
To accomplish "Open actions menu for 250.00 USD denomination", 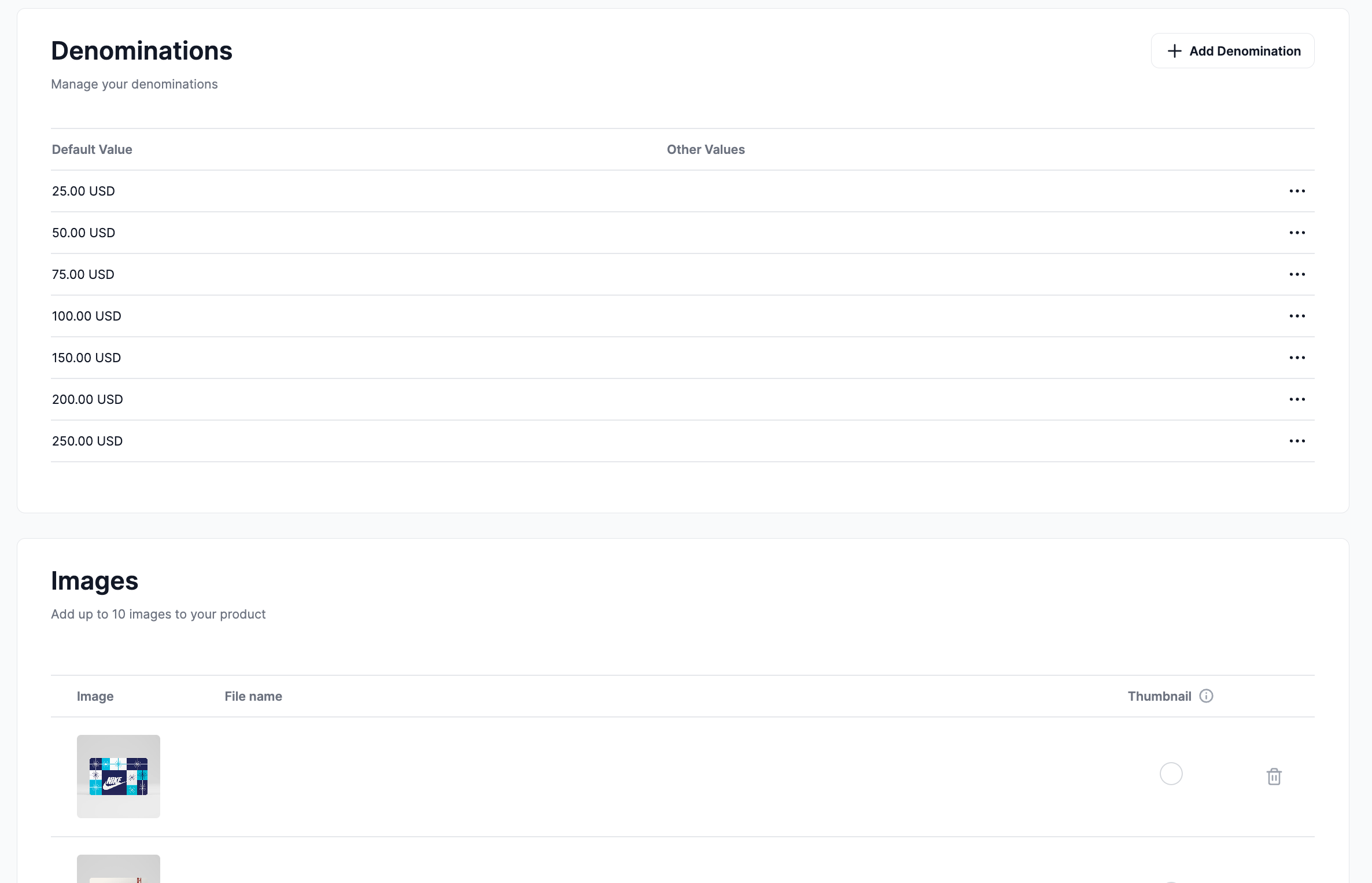I will (1298, 441).
